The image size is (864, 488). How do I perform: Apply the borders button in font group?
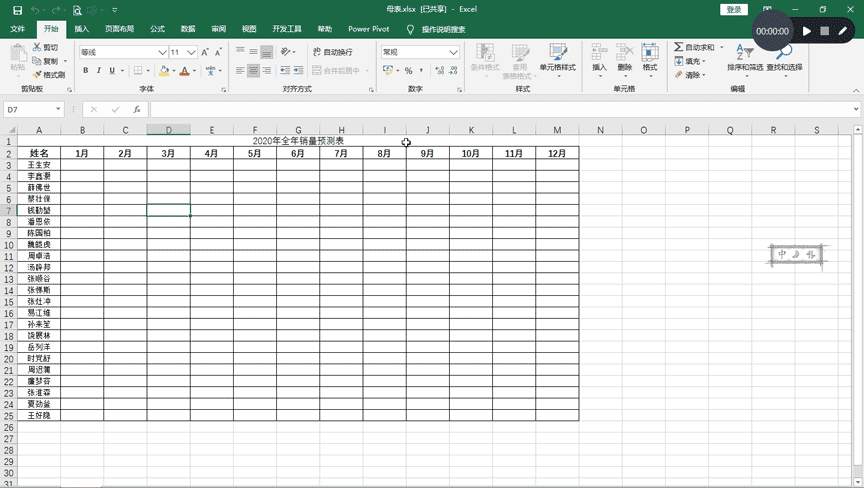click(x=138, y=71)
